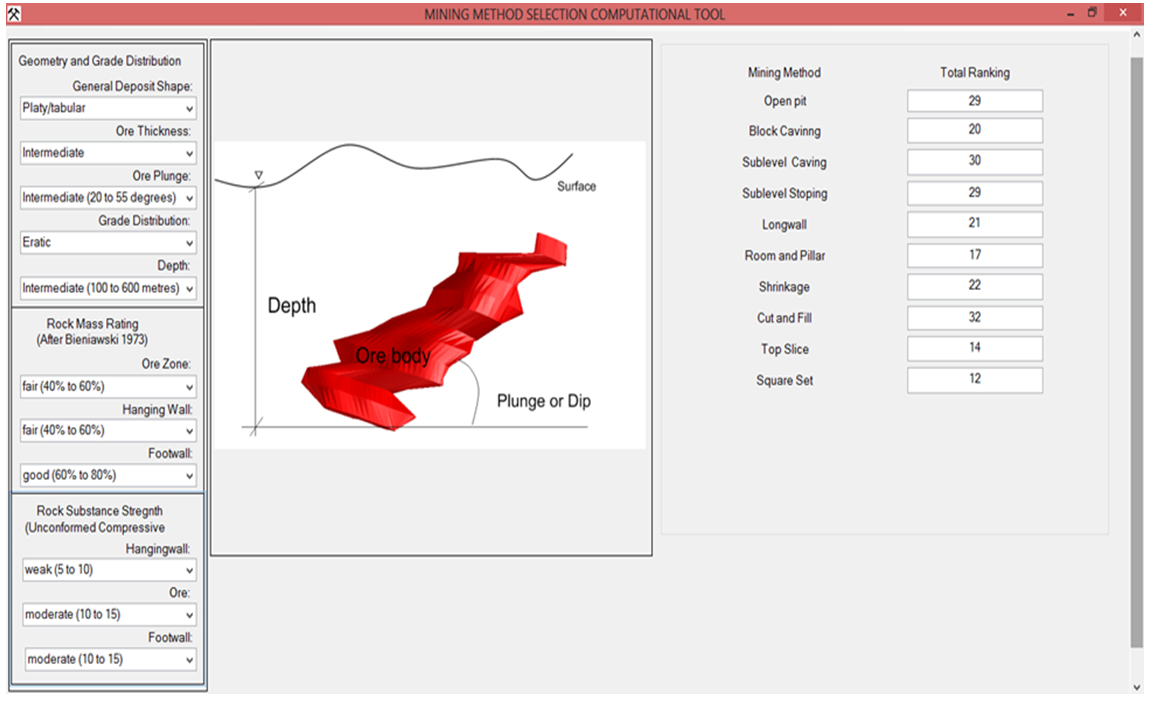Minimize the application window
The width and height of the screenshot is (1150, 703).
[x=1069, y=14]
